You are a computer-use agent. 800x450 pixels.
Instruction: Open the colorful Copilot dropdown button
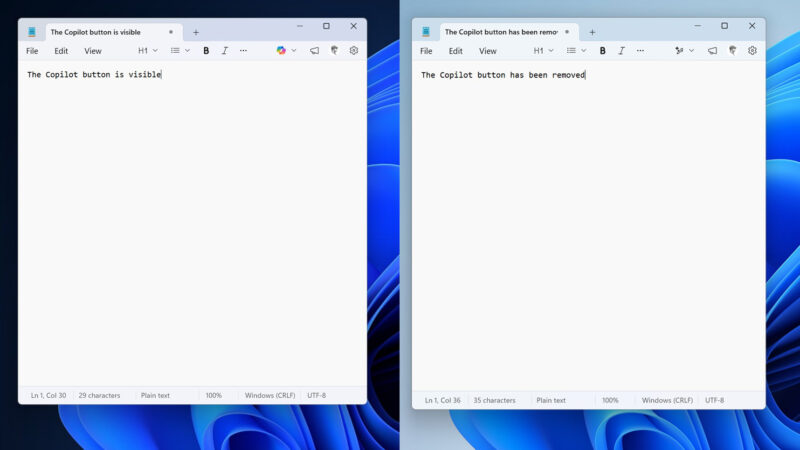coord(286,51)
